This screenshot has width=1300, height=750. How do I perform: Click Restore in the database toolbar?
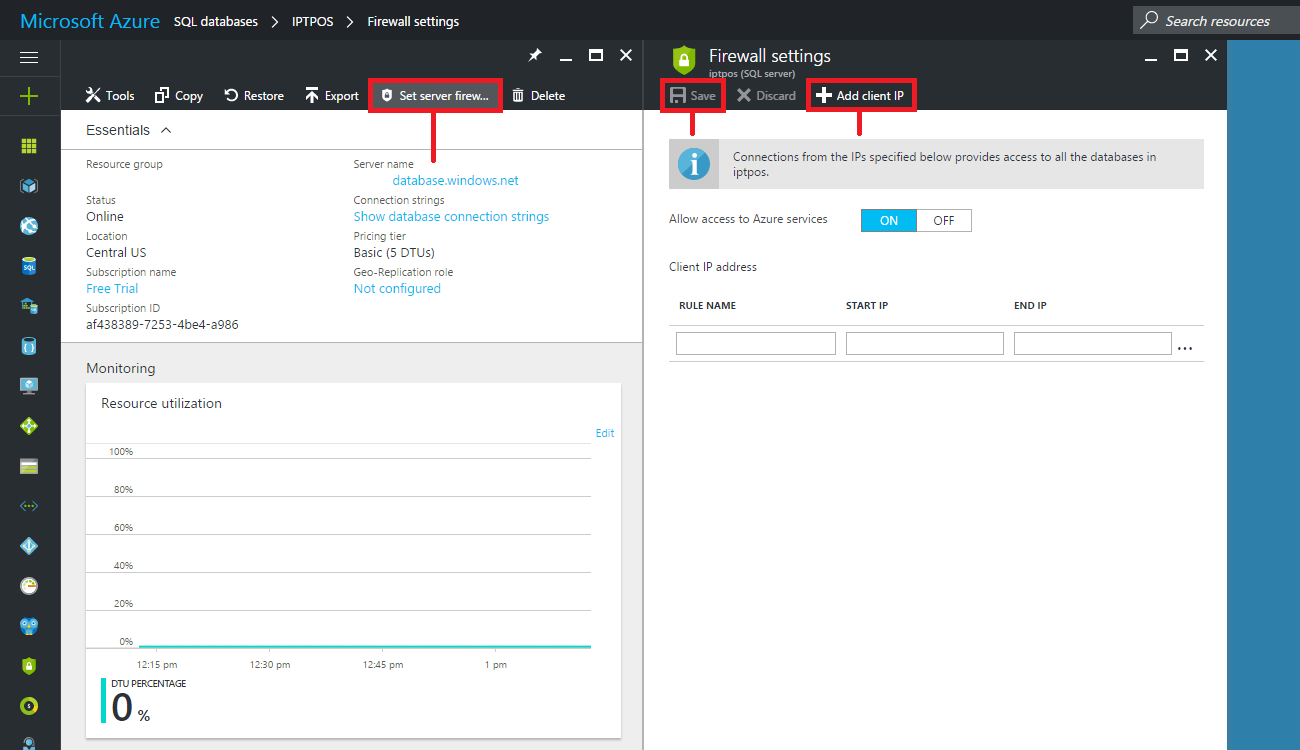(x=254, y=96)
